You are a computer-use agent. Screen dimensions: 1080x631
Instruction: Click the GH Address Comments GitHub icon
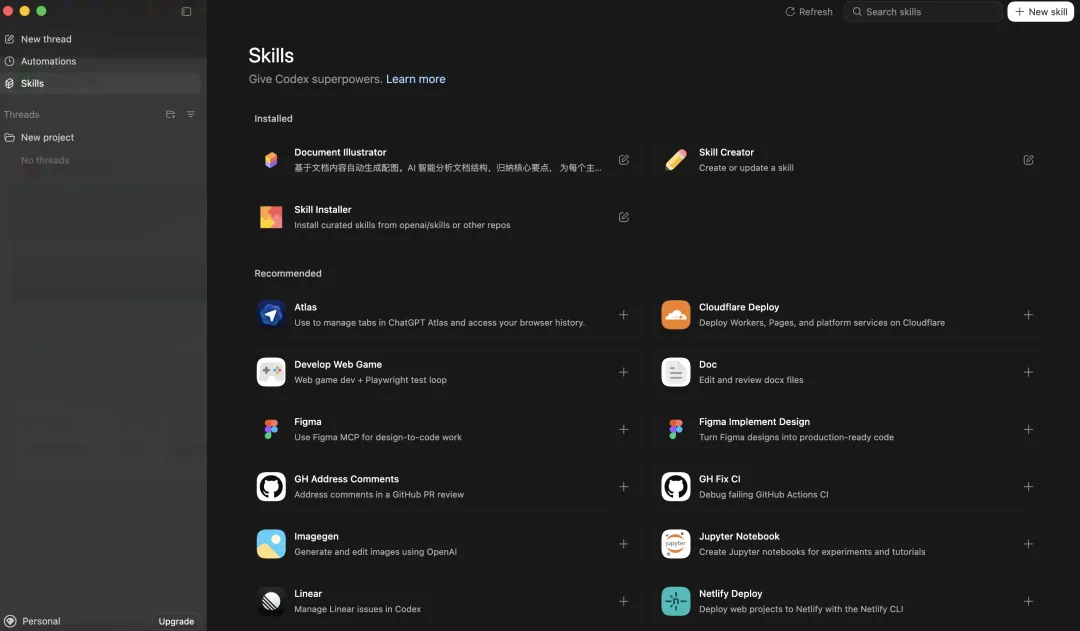(x=271, y=486)
